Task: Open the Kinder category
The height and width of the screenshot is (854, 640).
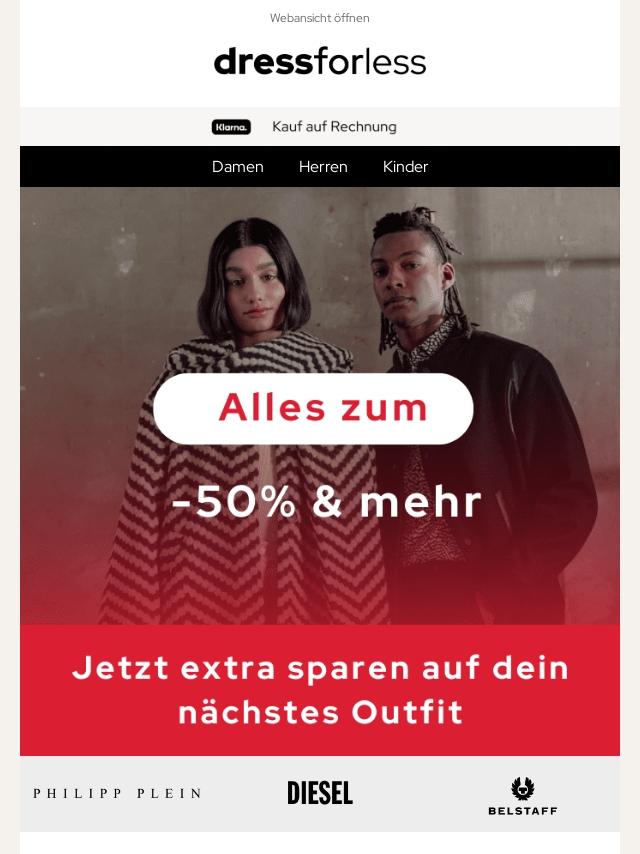Action: 405,167
